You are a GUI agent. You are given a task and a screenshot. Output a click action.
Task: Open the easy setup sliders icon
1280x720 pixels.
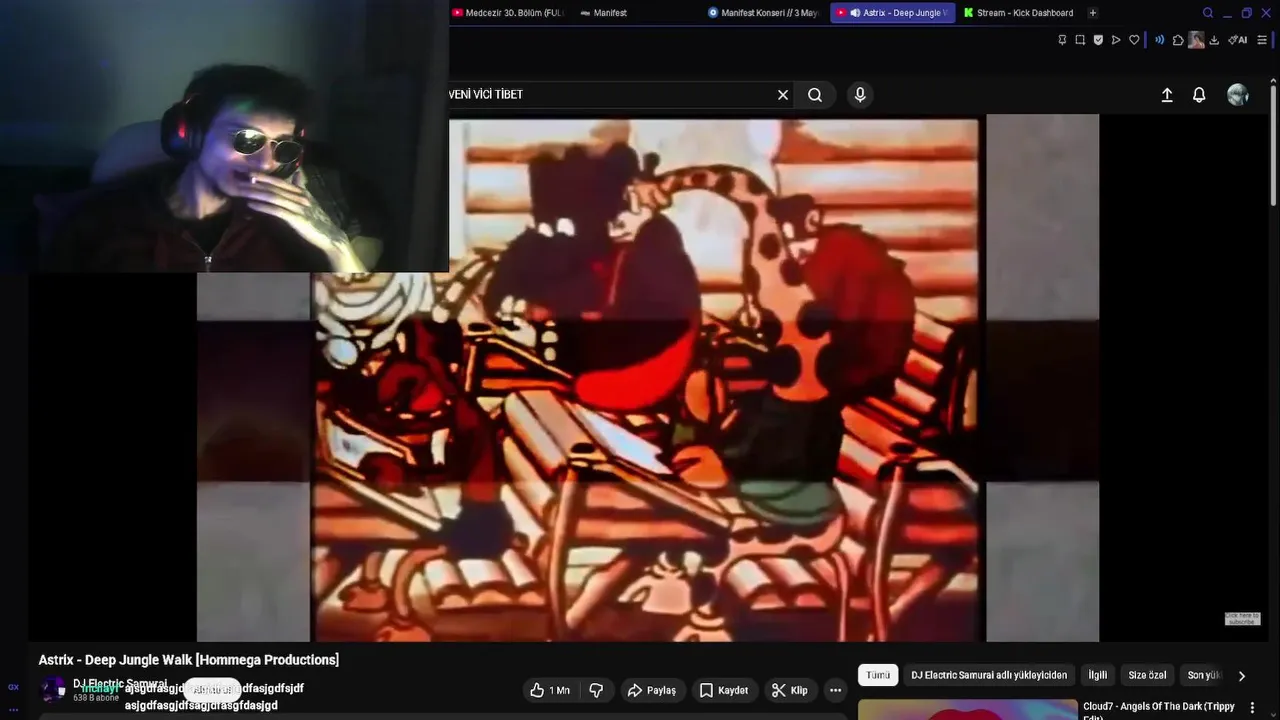click(x=1262, y=40)
